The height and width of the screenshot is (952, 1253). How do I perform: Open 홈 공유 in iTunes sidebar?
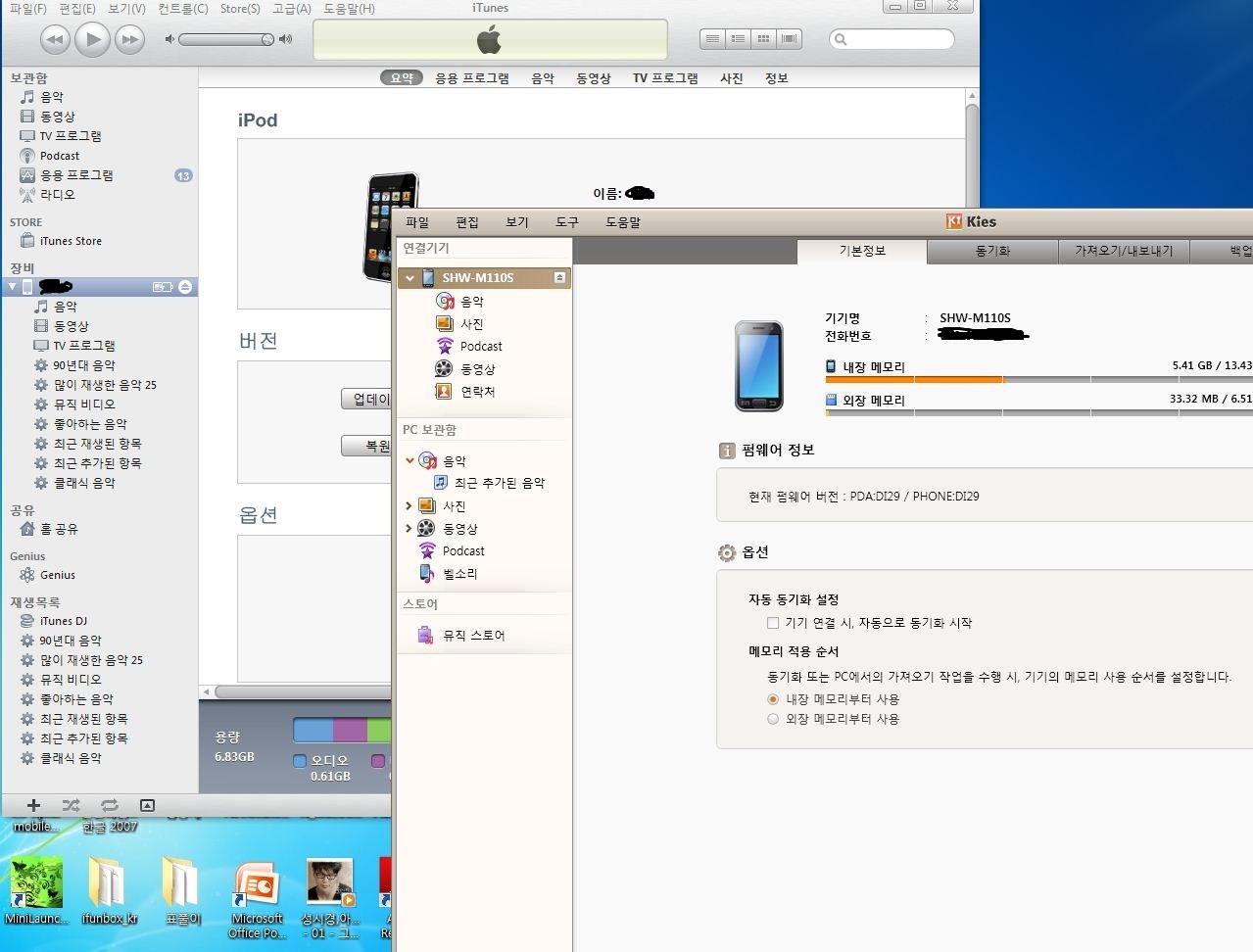click(x=58, y=529)
